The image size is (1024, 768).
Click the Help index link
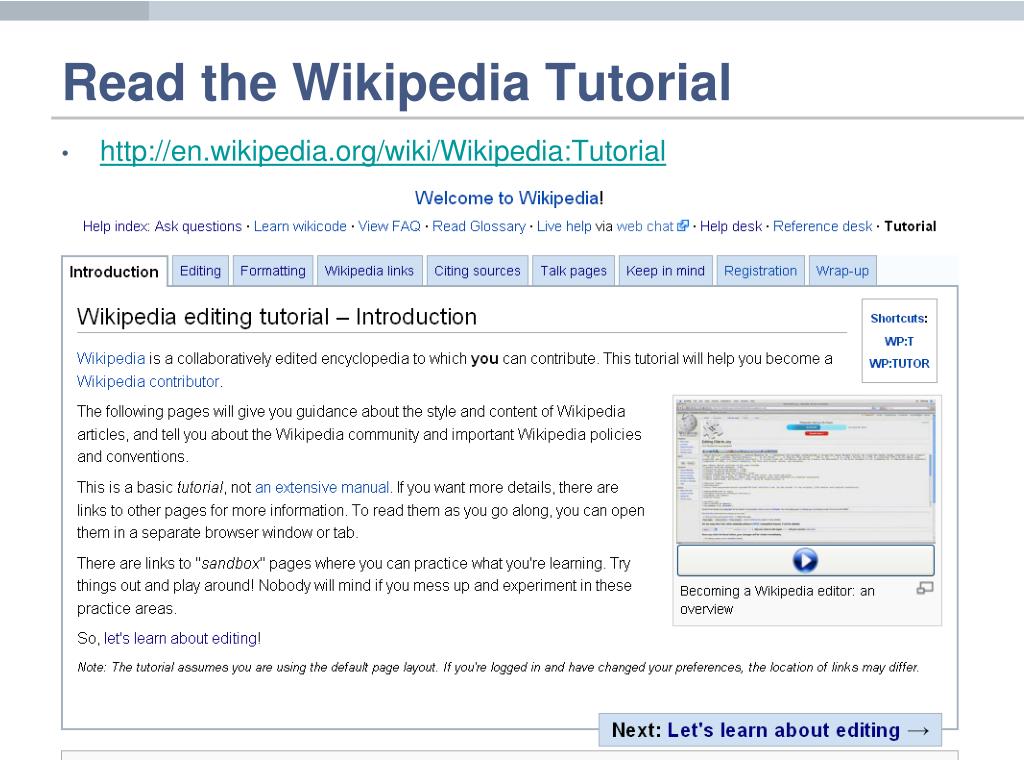(116, 227)
